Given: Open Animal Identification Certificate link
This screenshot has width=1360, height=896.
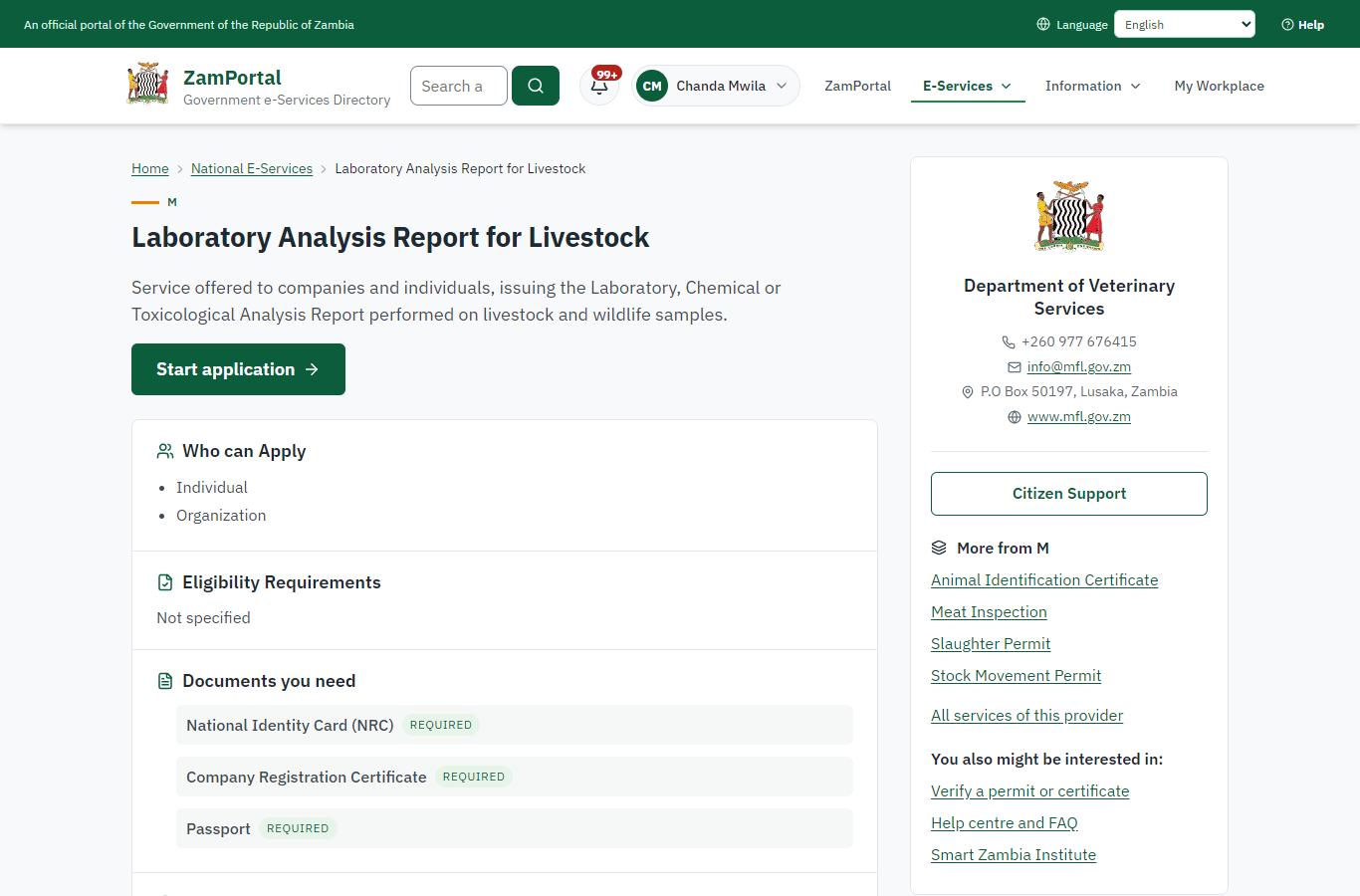Looking at the screenshot, I should [1044, 579].
